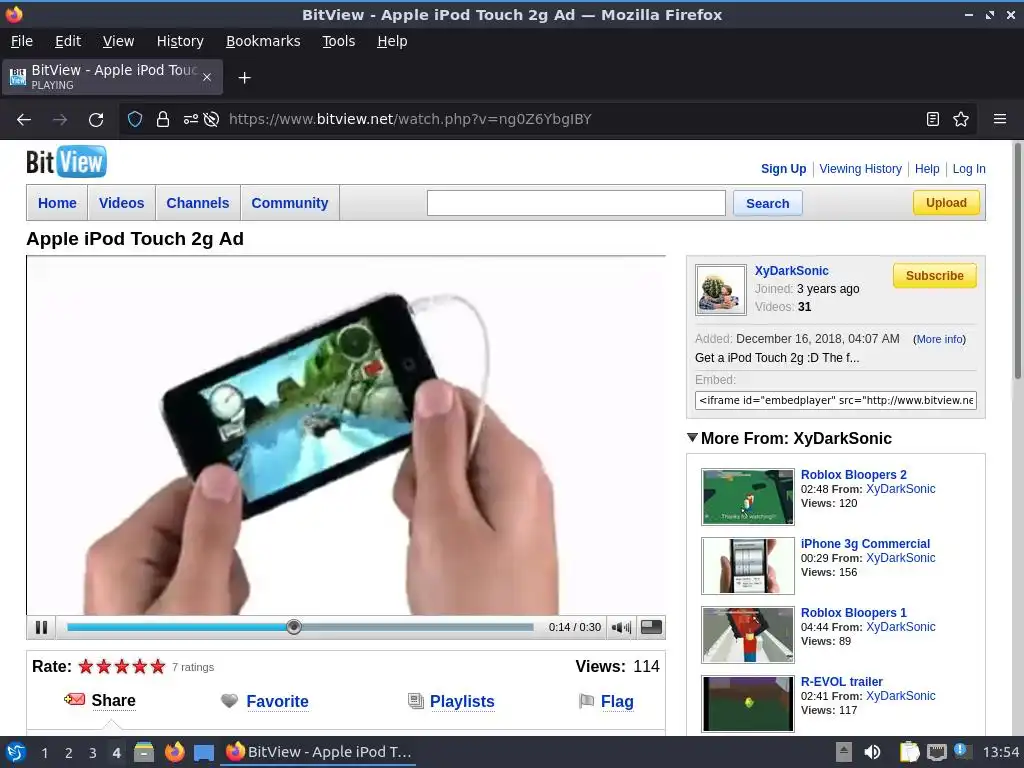The width and height of the screenshot is (1024, 768).
Task: Click the Flag icon
Action: click(x=586, y=701)
